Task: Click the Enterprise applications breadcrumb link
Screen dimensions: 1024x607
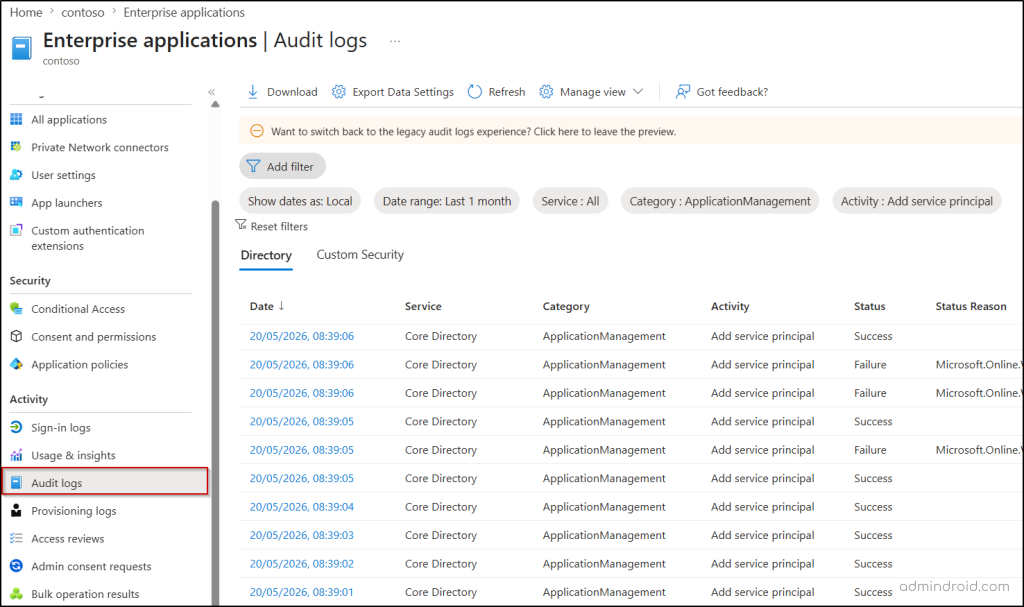Action: (184, 12)
